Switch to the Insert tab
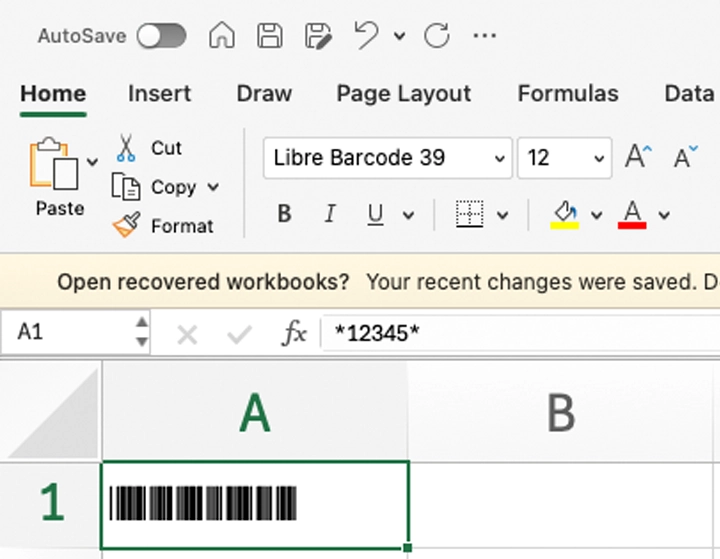This screenshot has width=720, height=559. (x=159, y=94)
